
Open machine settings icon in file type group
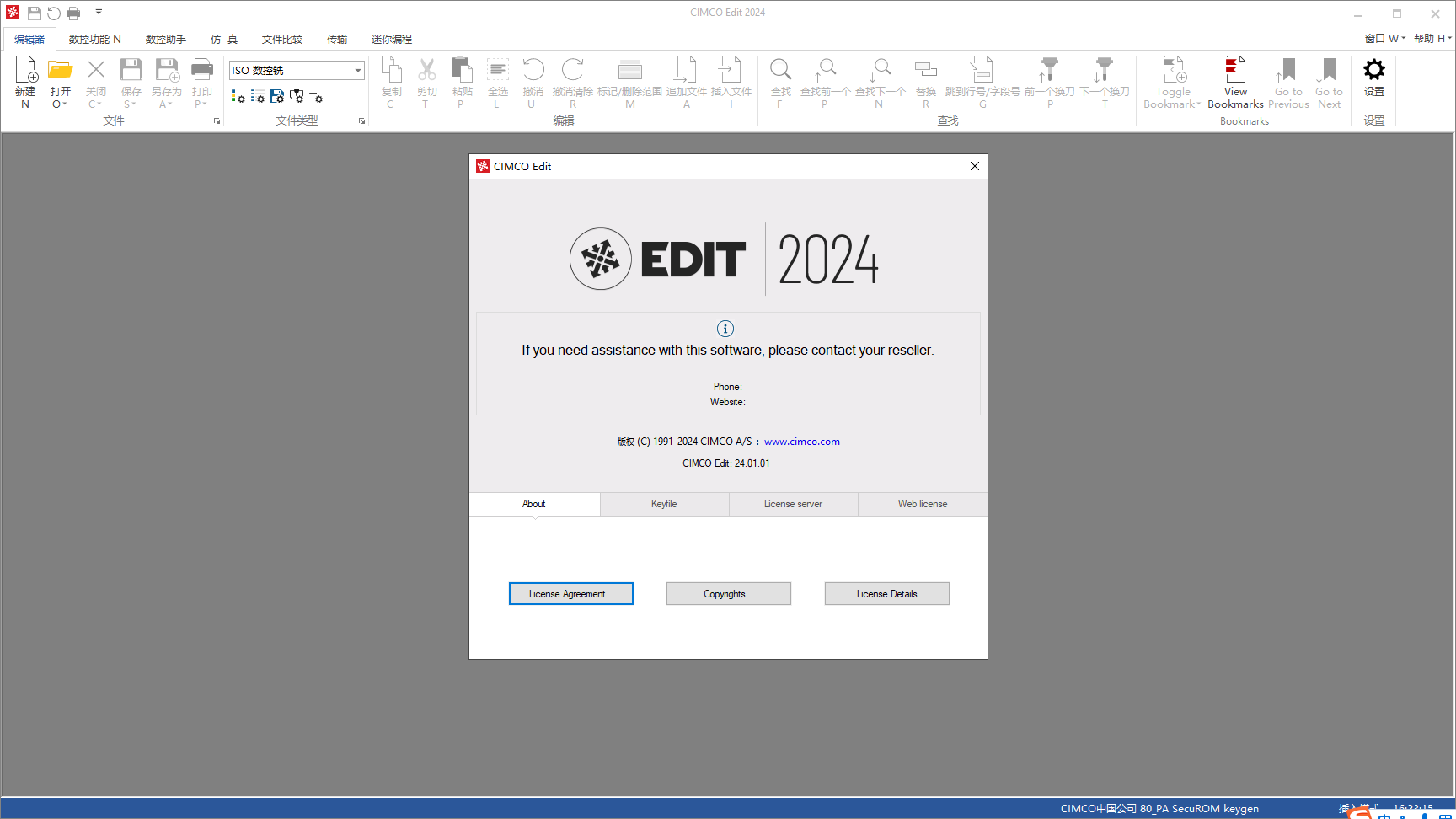pyautogui.click(x=297, y=97)
